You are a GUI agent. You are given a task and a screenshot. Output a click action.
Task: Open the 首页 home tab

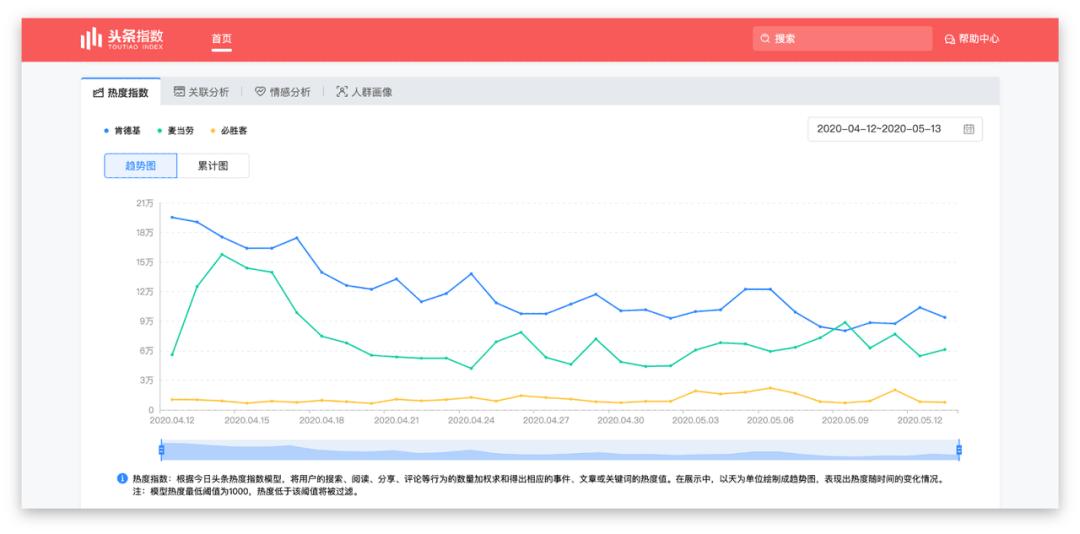[x=221, y=39]
